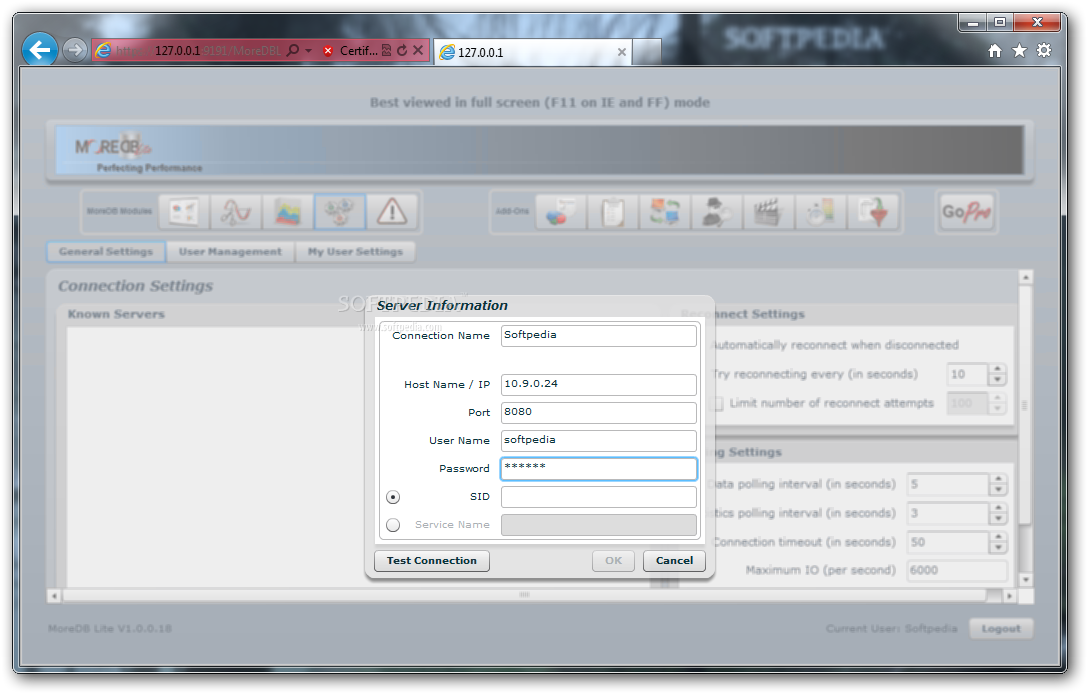Select the SID radio button
1088x694 pixels.
click(x=393, y=497)
